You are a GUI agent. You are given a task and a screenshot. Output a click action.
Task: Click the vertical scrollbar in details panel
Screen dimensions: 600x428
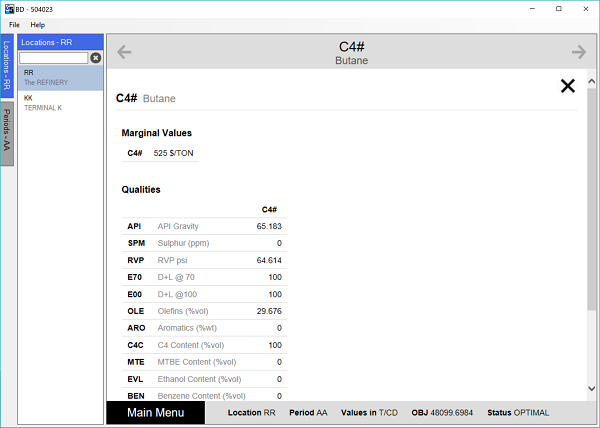593,200
